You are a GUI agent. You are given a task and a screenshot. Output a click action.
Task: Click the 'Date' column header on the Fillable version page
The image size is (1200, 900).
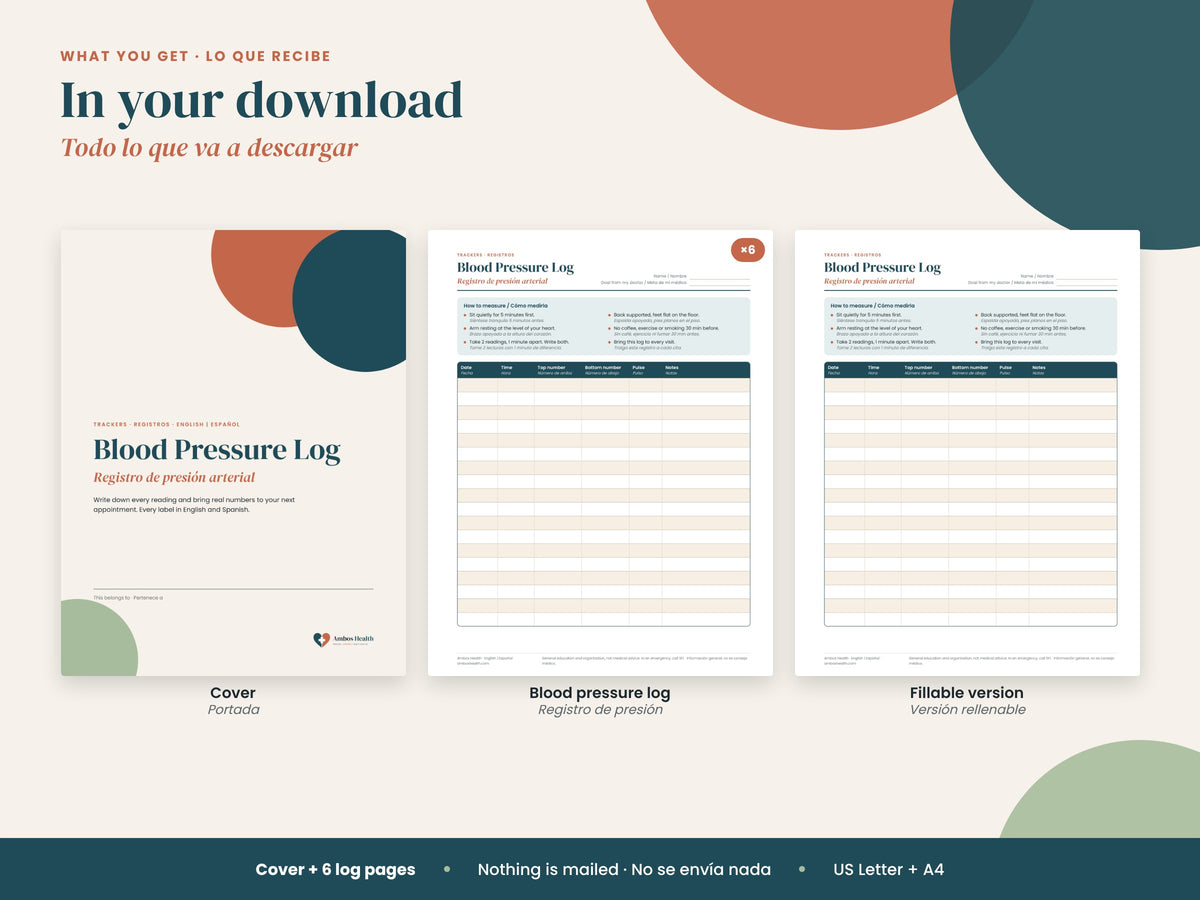[833, 369]
